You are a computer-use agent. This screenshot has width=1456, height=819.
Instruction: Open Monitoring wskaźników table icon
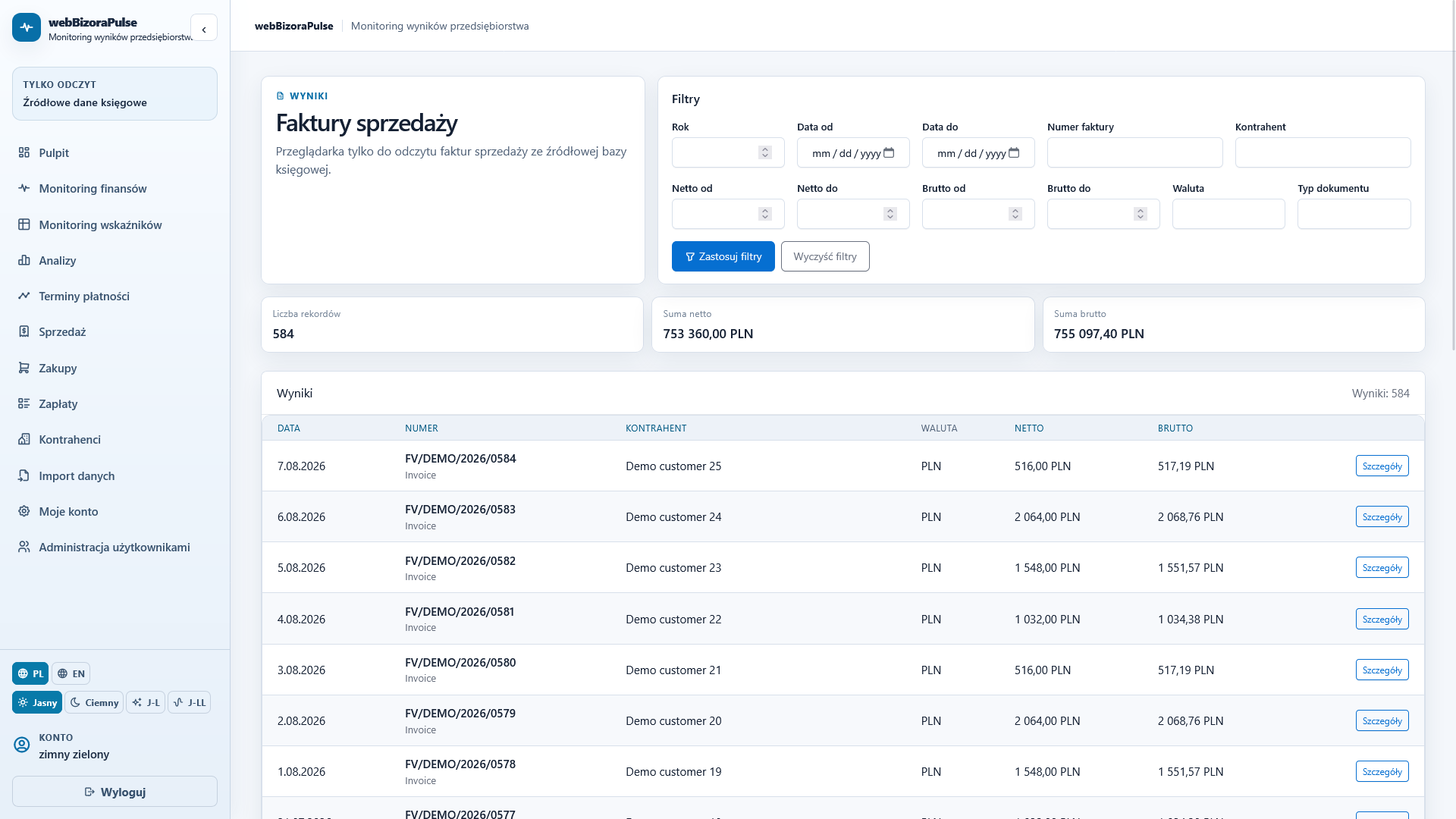[24, 224]
